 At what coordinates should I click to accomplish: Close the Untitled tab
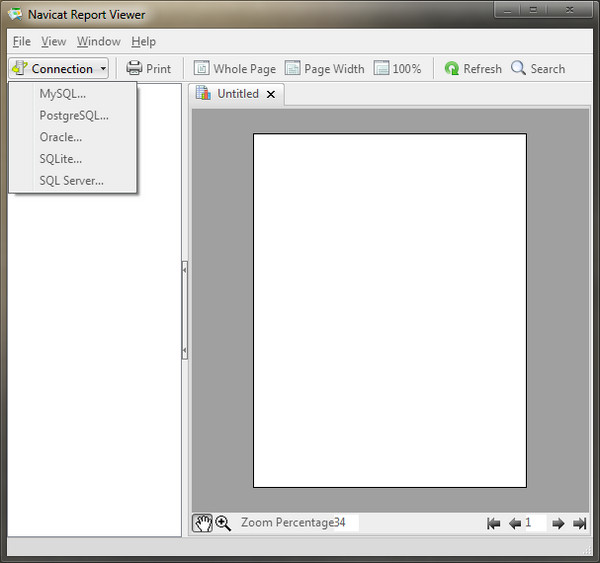(271, 94)
